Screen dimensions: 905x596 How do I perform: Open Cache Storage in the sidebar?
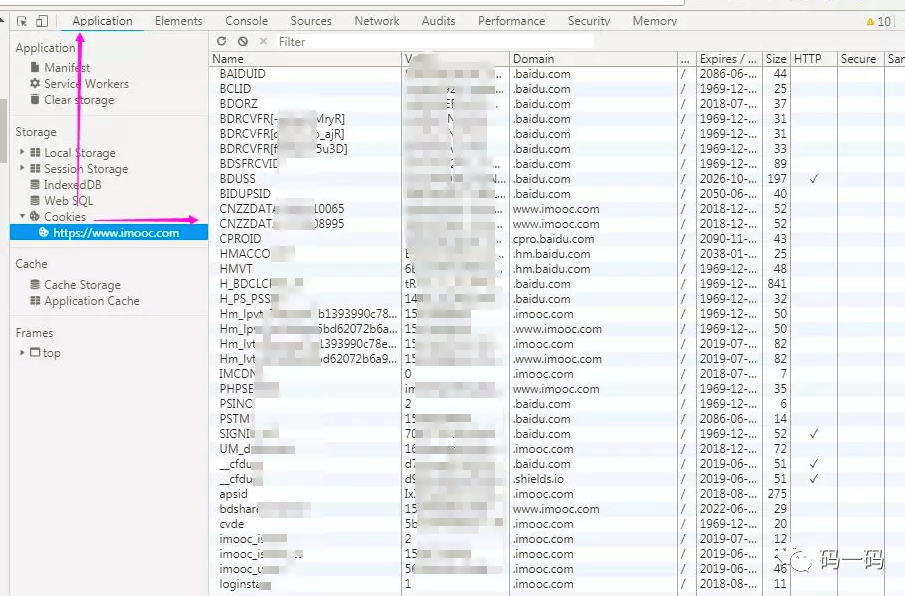coord(83,285)
